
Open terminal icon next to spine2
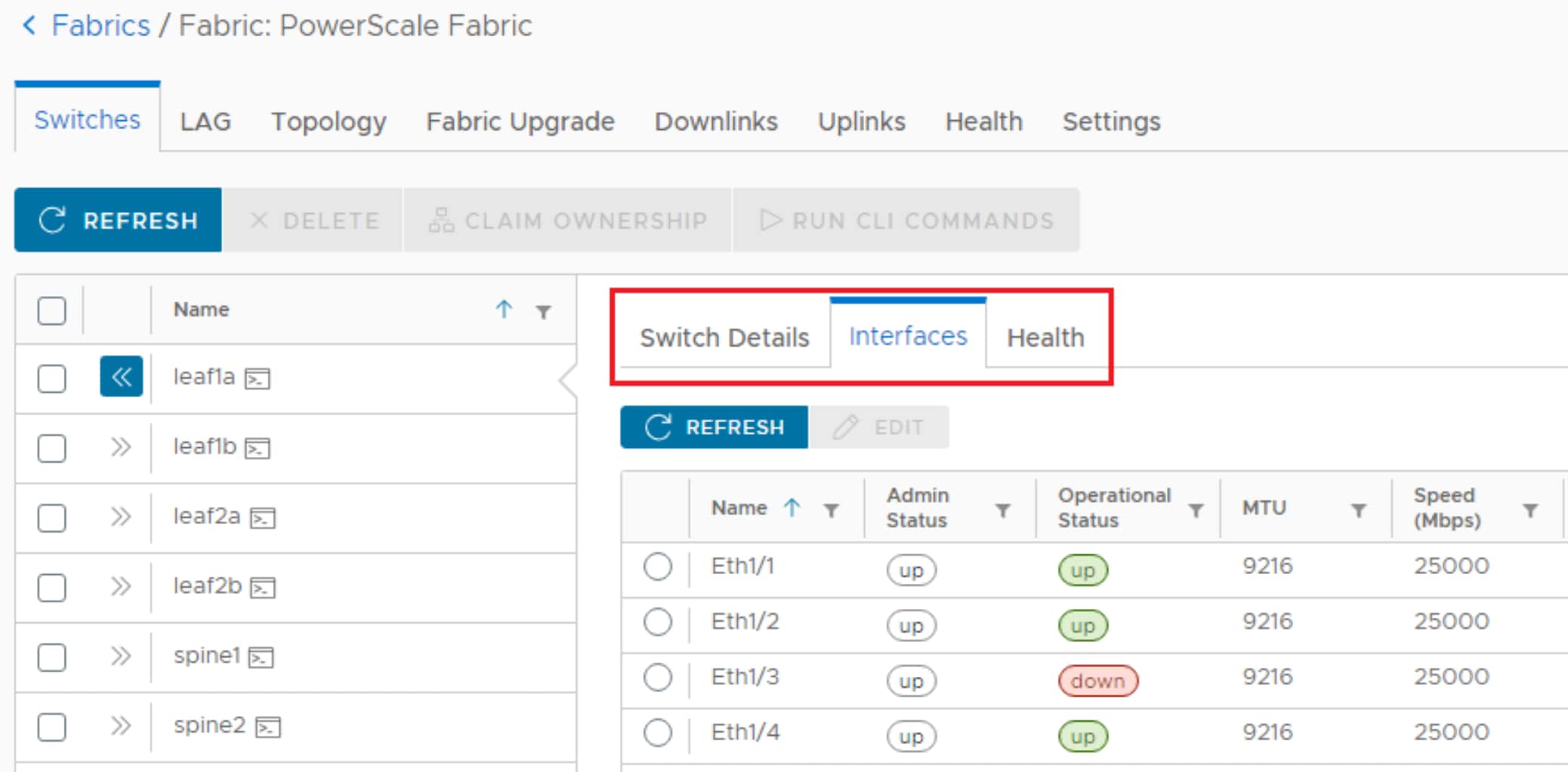tap(268, 727)
